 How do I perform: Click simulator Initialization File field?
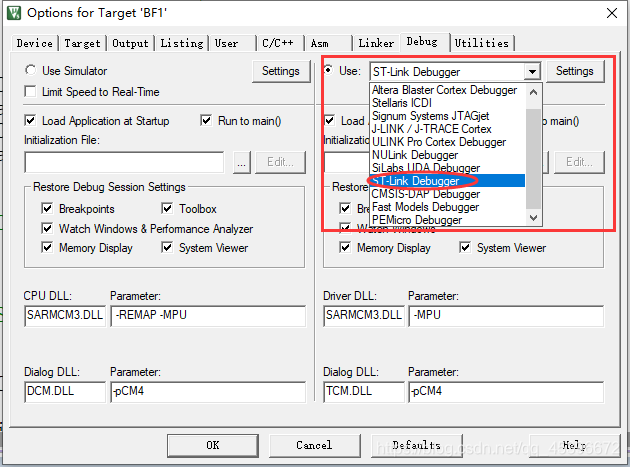124,162
